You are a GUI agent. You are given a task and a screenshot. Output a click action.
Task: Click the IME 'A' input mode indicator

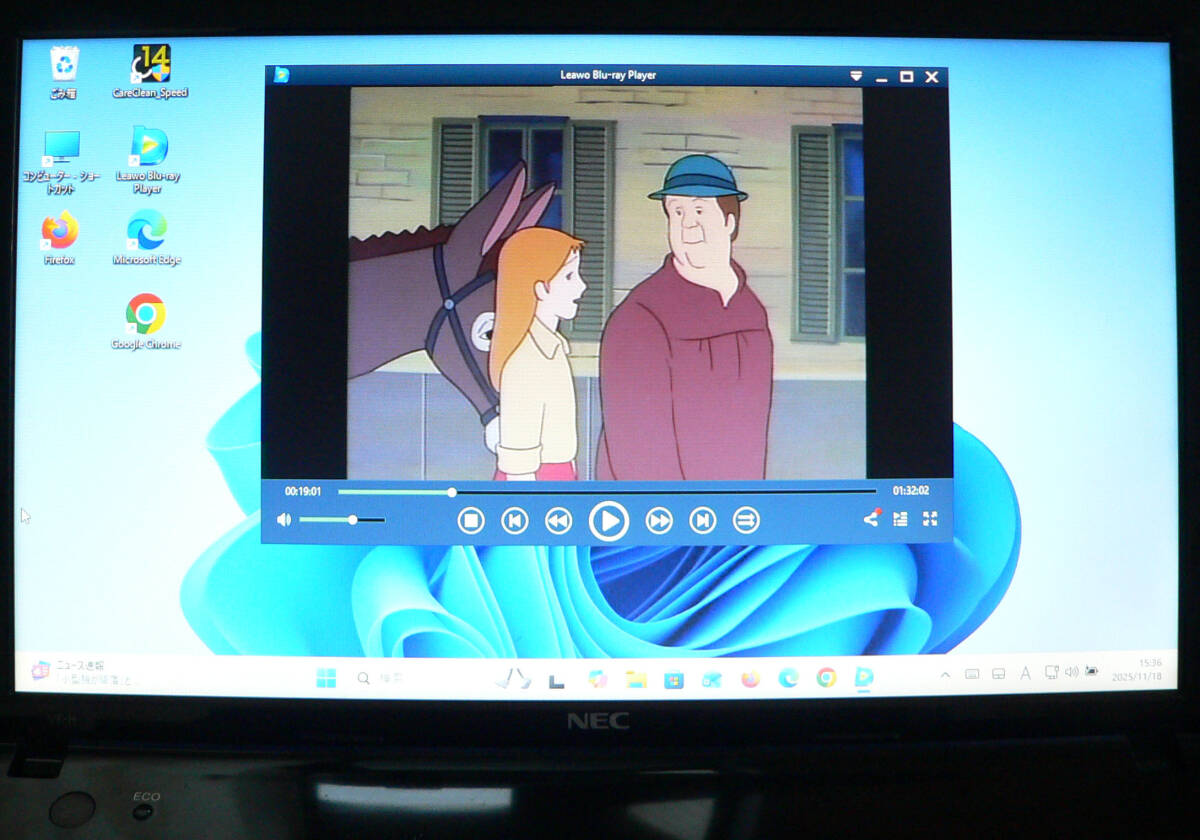1025,673
